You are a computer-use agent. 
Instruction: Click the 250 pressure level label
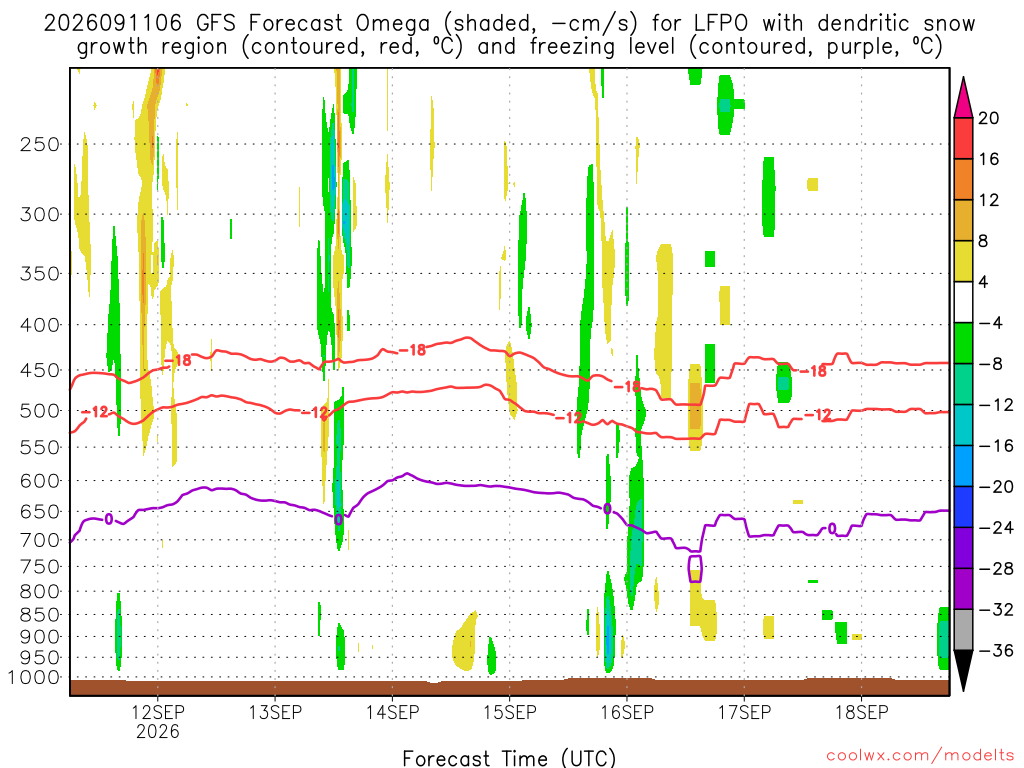(x=40, y=144)
